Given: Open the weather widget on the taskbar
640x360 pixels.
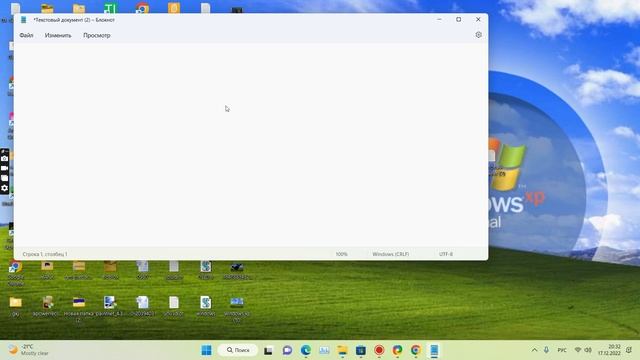Looking at the screenshot, I should point(29,350).
